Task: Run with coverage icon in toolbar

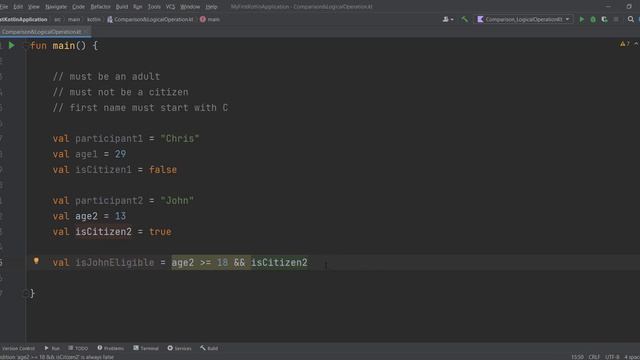Action: [604, 19]
